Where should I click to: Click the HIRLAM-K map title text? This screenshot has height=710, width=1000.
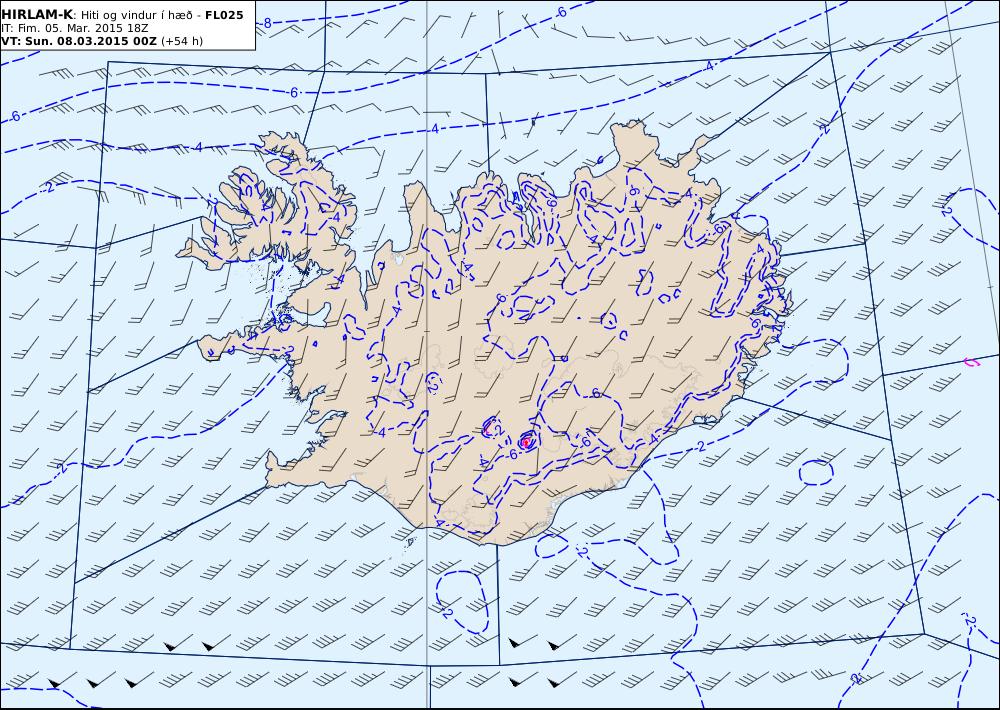(x=38, y=15)
